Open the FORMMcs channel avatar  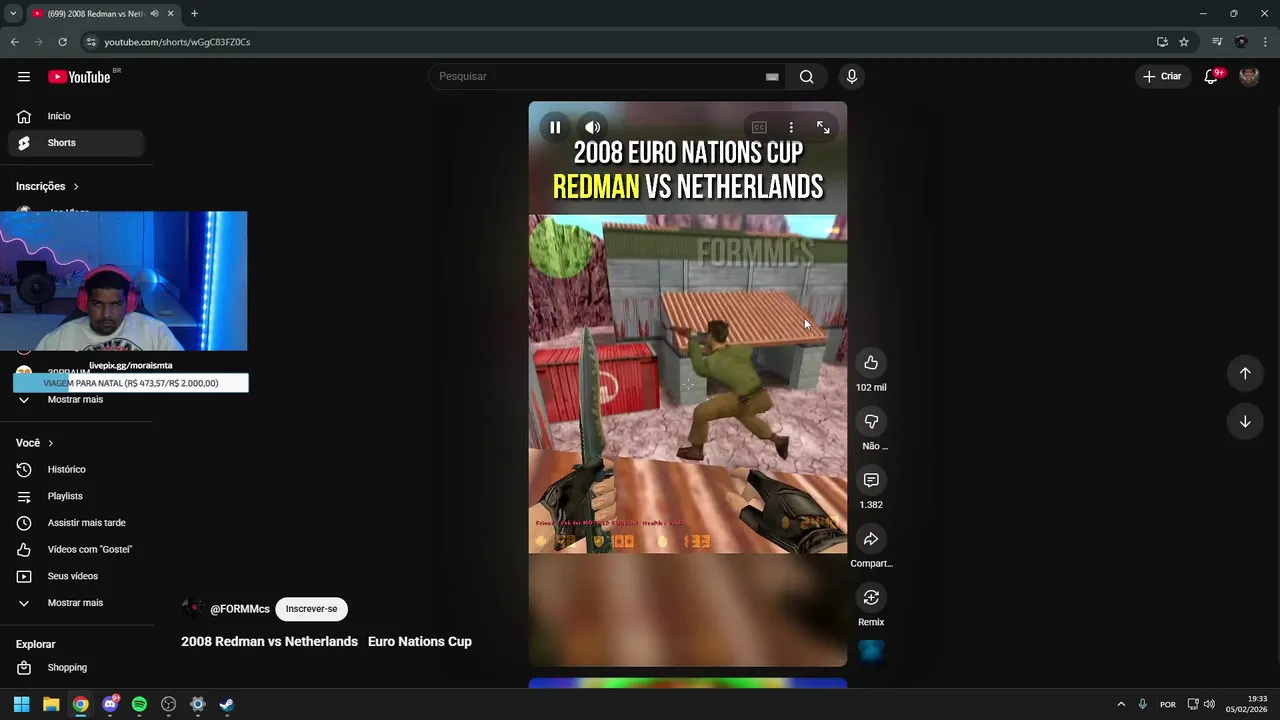click(x=193, y=609)
